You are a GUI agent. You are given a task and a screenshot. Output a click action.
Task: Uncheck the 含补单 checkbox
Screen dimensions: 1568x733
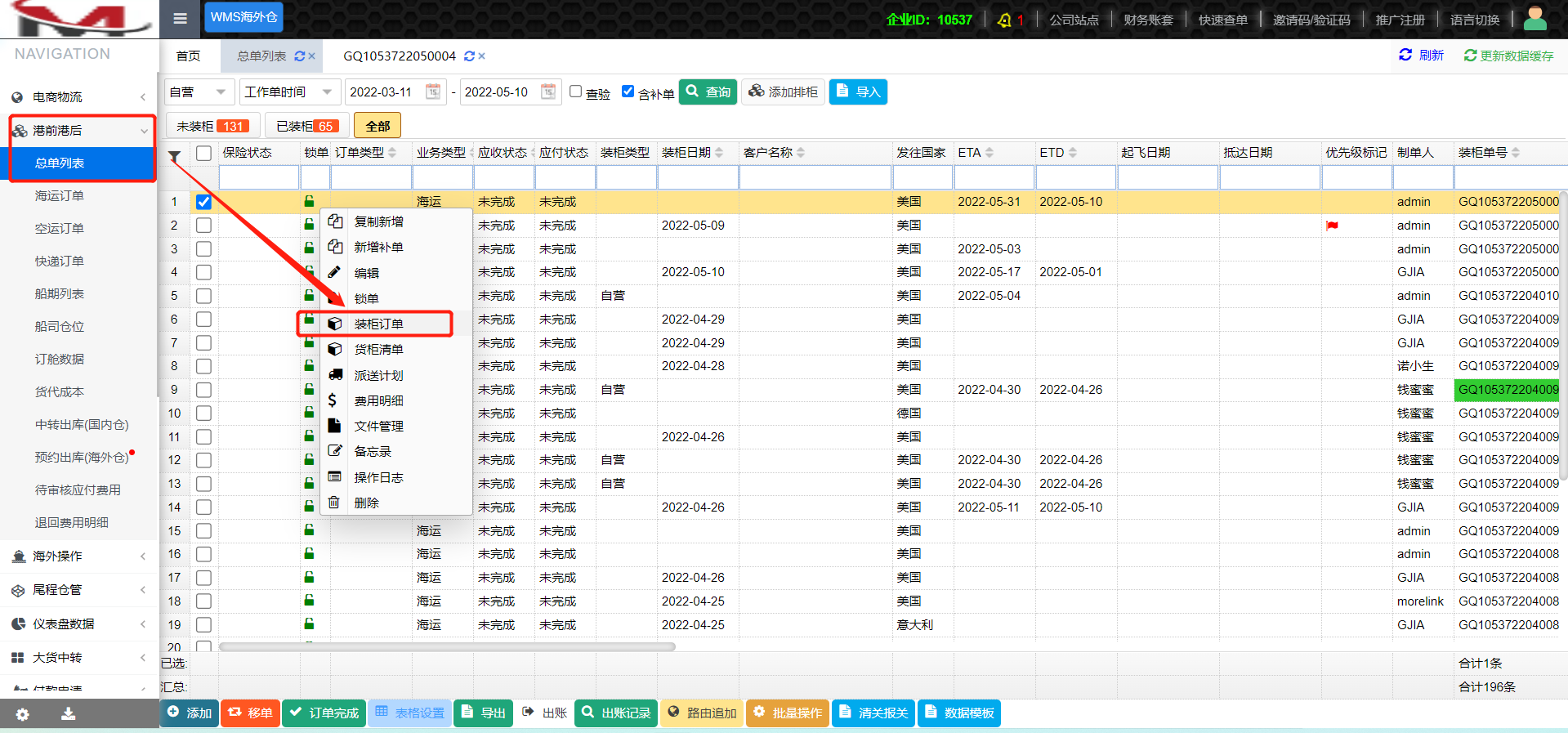point(628,92)
